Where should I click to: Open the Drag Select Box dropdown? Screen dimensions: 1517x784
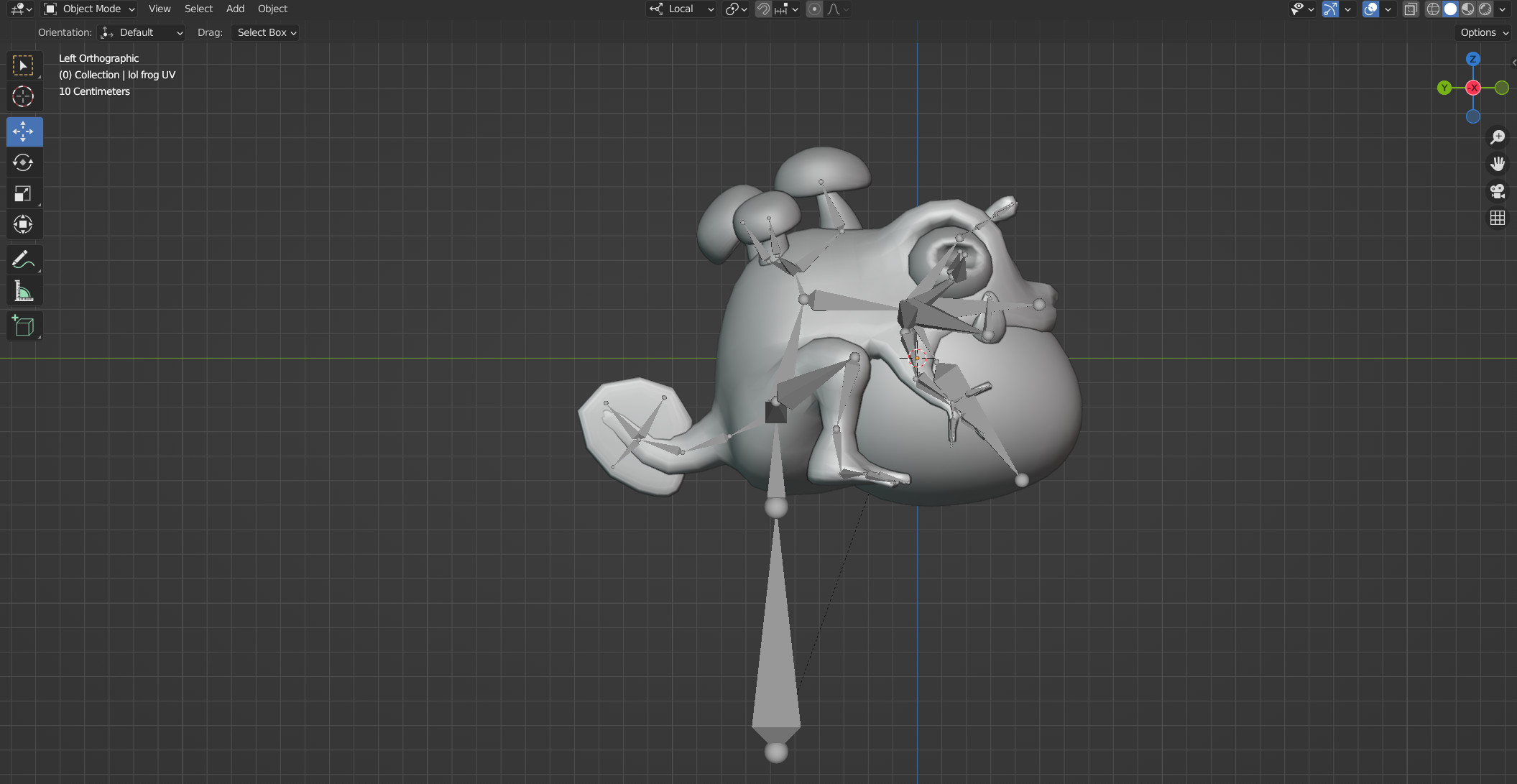point(265,32)
